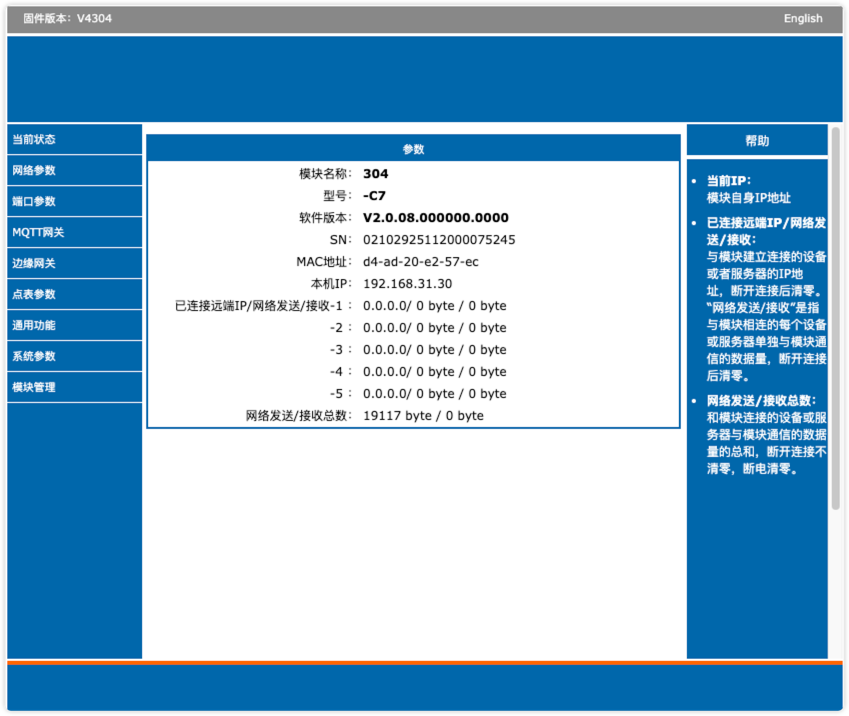Click the connection -3 value row
The width and height of the screenshot is (849, 716).
(x=434, y=350)
